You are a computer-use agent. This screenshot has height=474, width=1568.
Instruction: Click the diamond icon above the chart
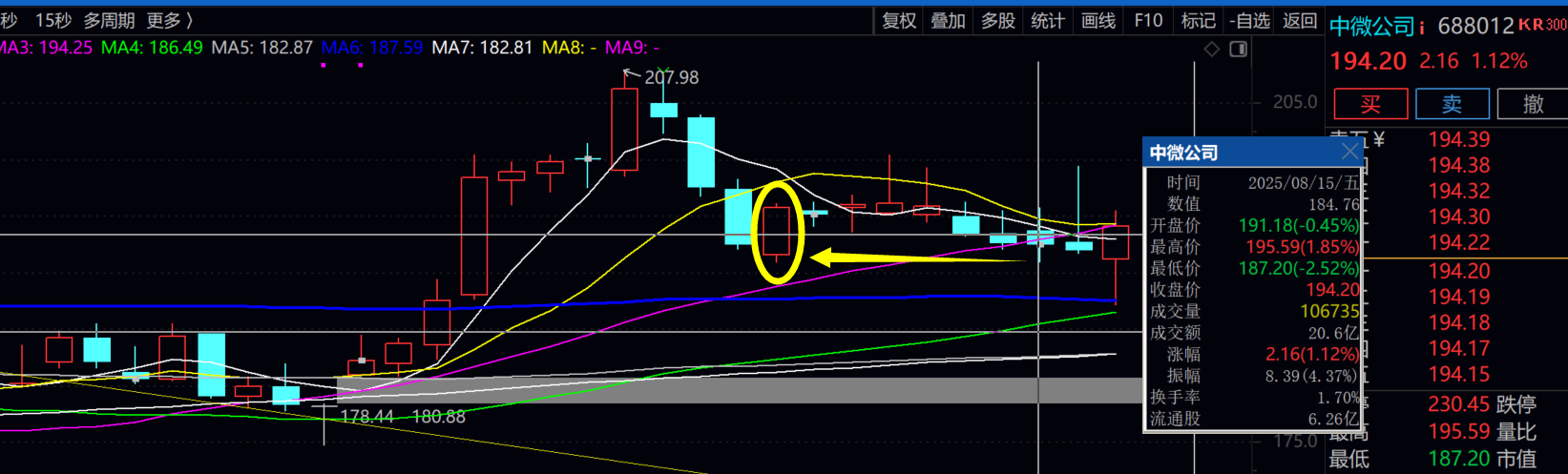coord(1211,49)
